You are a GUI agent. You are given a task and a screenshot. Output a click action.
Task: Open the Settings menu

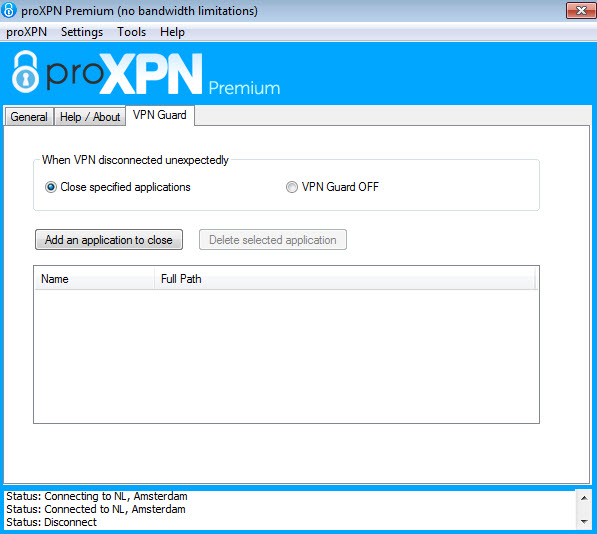point(82,32)
